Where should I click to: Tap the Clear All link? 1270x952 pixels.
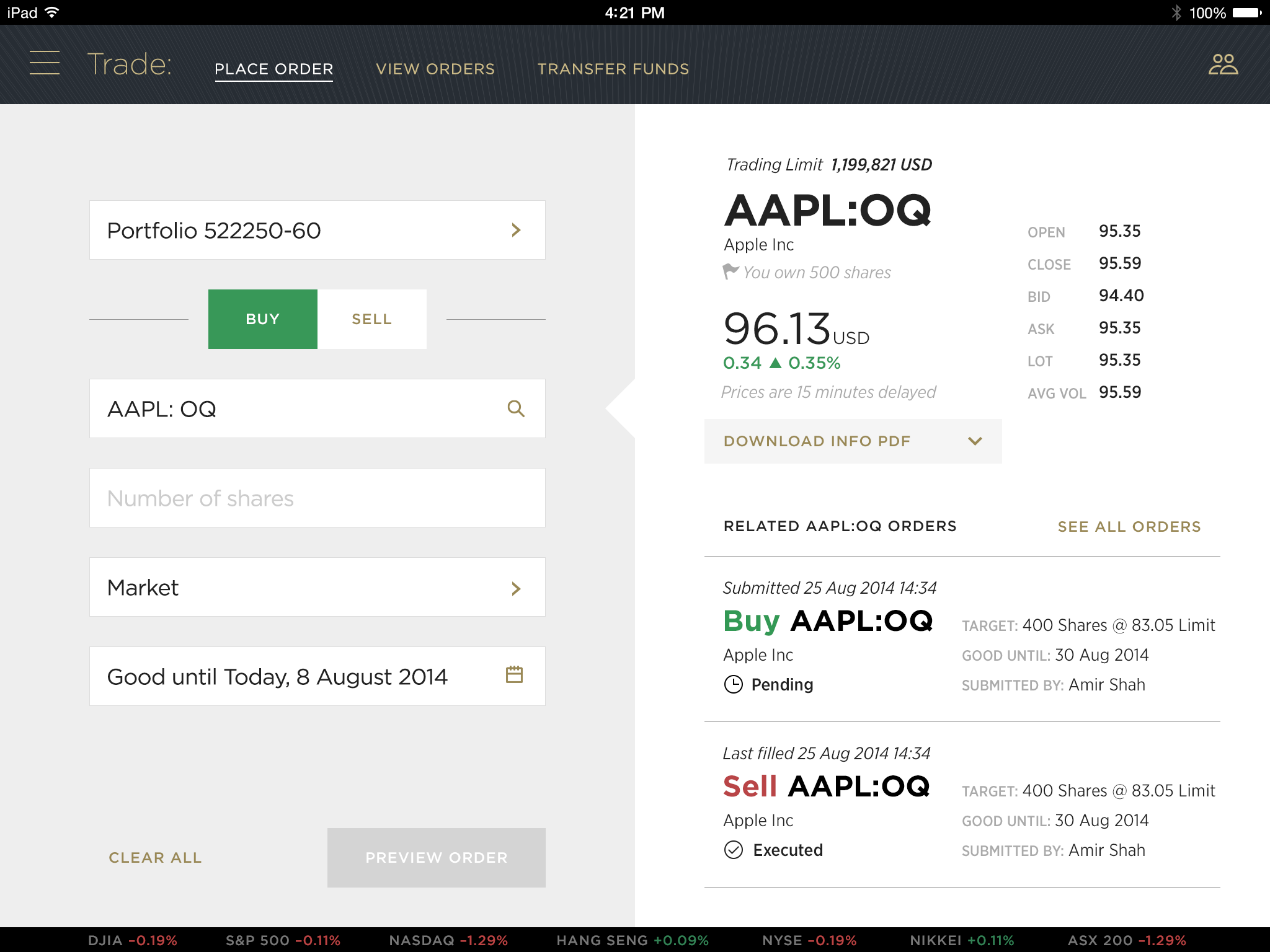pos(155,858)
